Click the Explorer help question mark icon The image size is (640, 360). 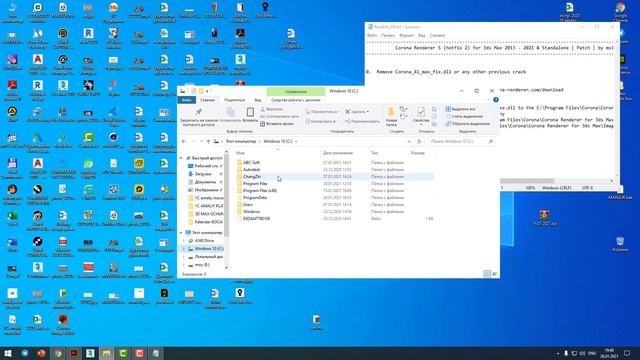coord(496,100)
